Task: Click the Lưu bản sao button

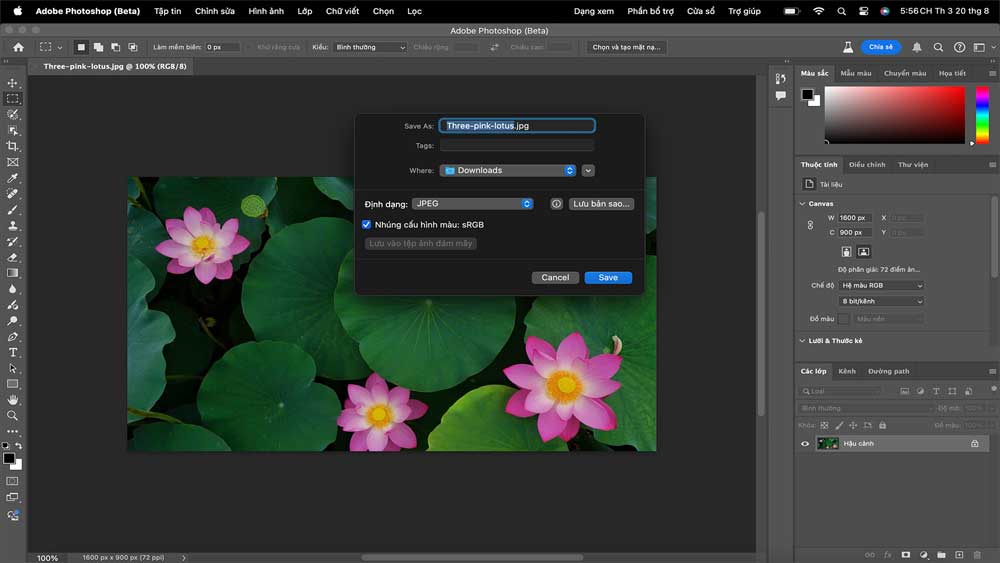Action: (601, 204)
